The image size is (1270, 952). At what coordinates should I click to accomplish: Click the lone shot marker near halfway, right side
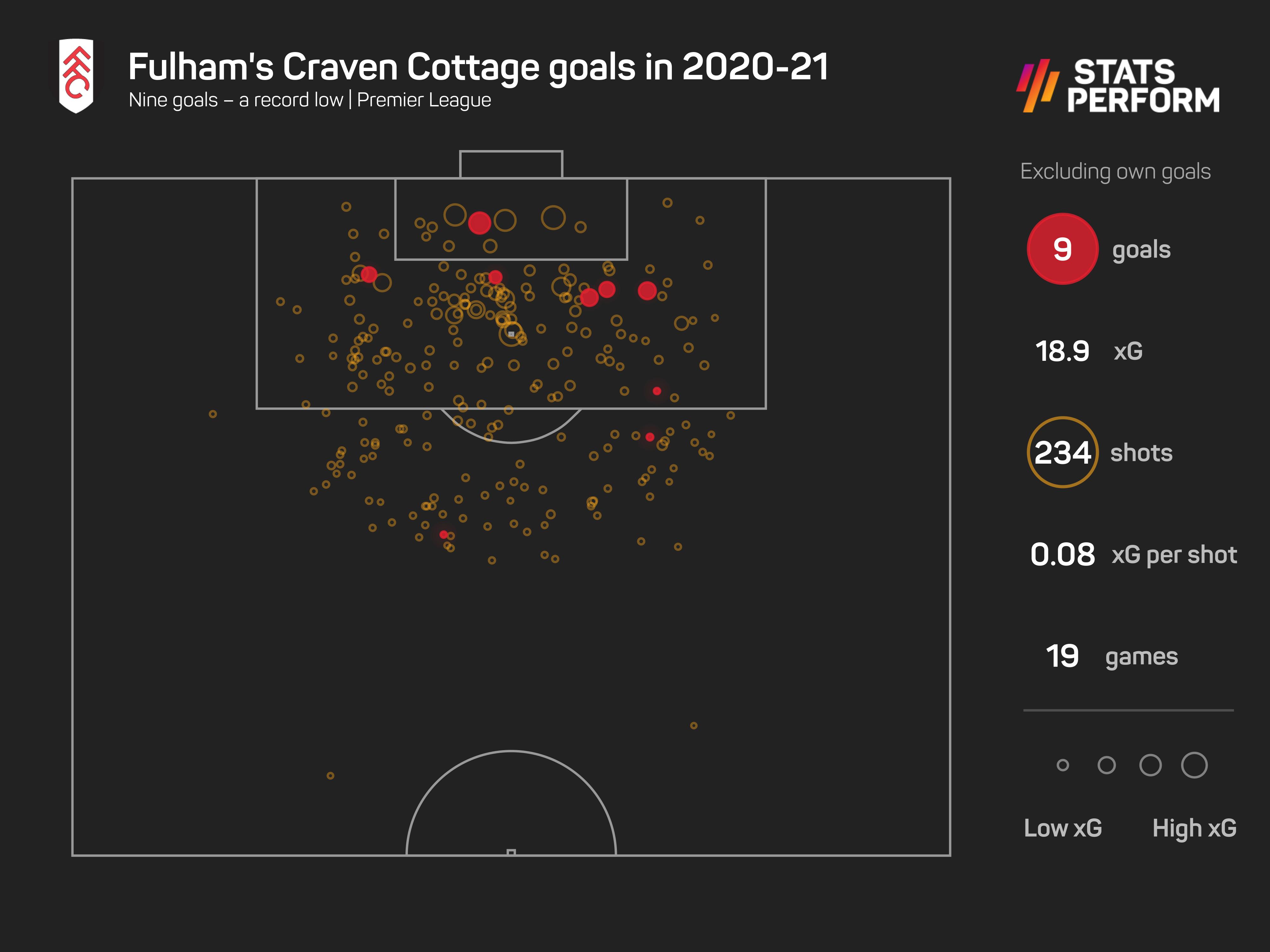693,726
